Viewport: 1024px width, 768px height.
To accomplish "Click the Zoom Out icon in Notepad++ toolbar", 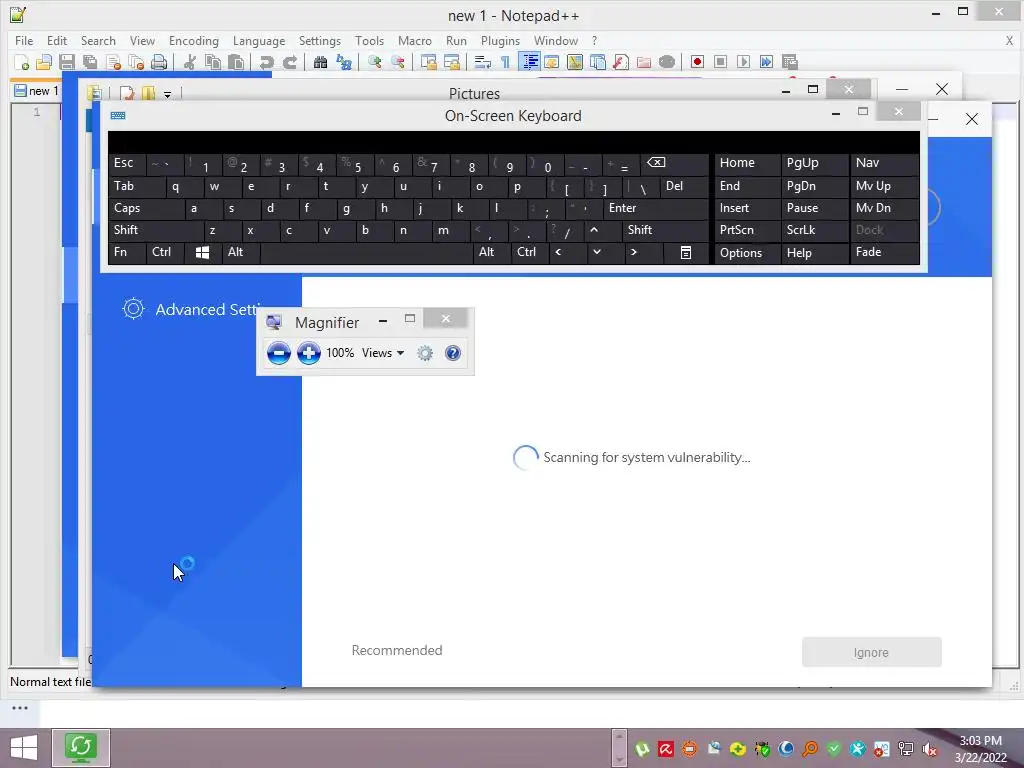I will 398,62.
